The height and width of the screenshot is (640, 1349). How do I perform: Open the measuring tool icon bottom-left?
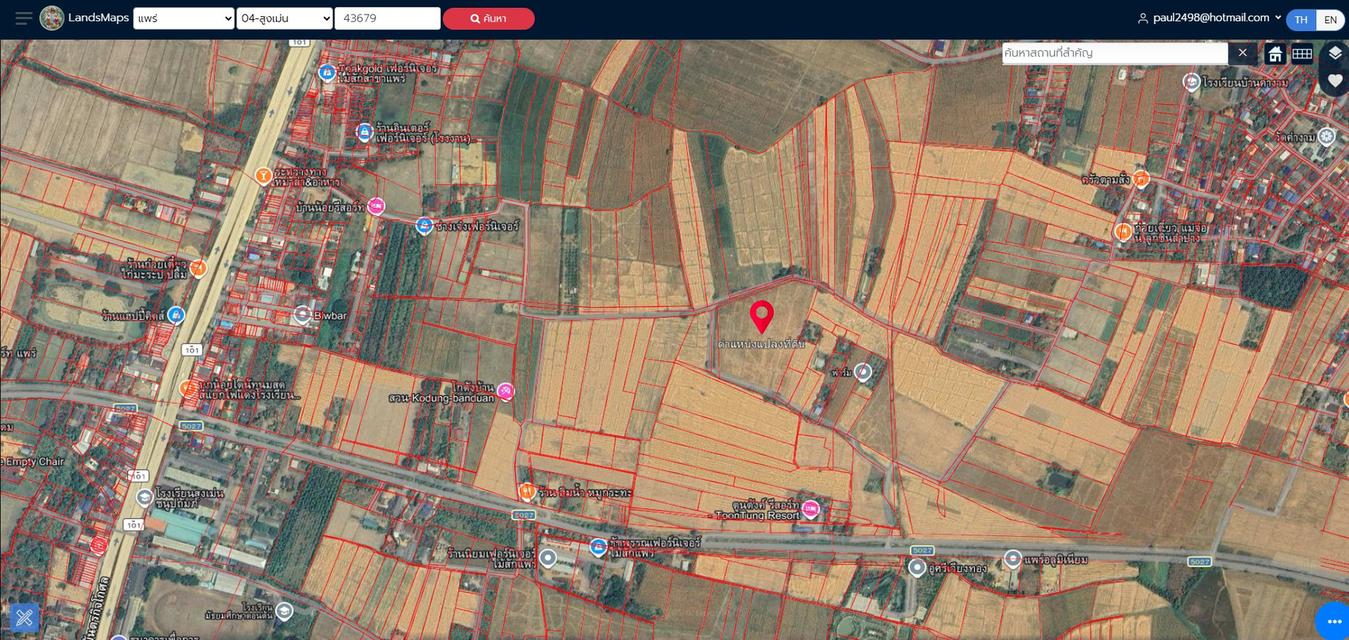tap(24, 617)
